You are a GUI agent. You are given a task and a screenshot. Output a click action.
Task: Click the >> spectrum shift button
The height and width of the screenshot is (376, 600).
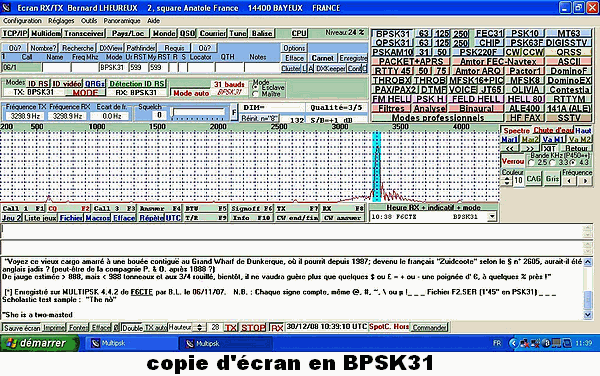pos(530,148)
